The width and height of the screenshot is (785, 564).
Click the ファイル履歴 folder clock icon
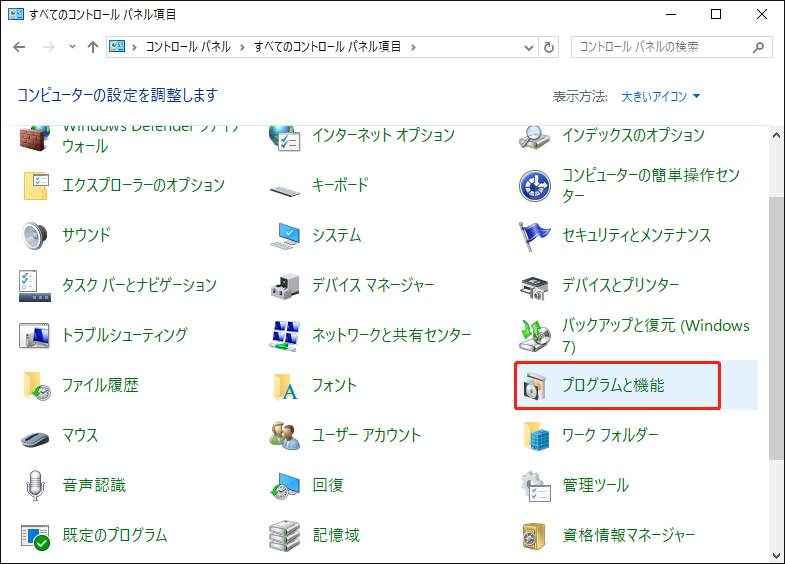[37, 386]
